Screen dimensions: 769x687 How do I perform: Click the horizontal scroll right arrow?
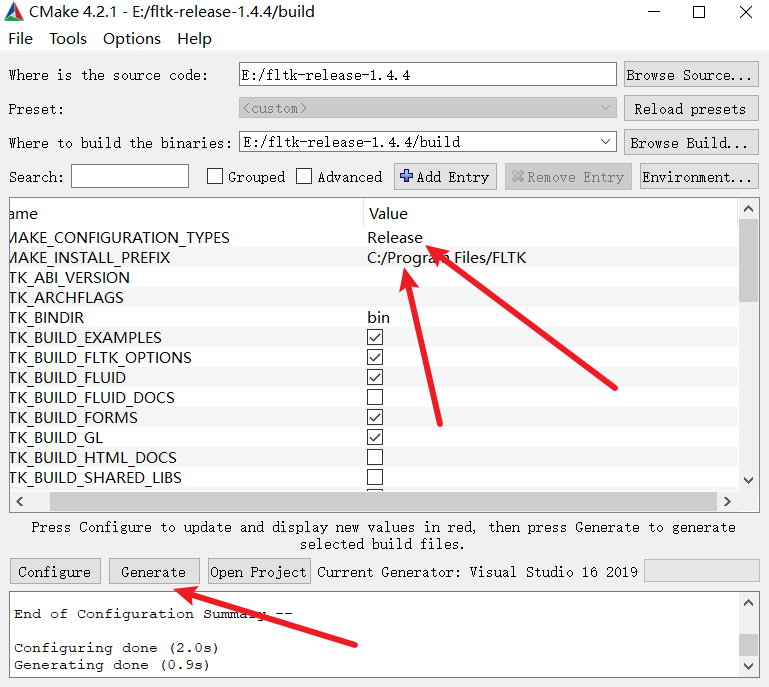tap(727, 501)
